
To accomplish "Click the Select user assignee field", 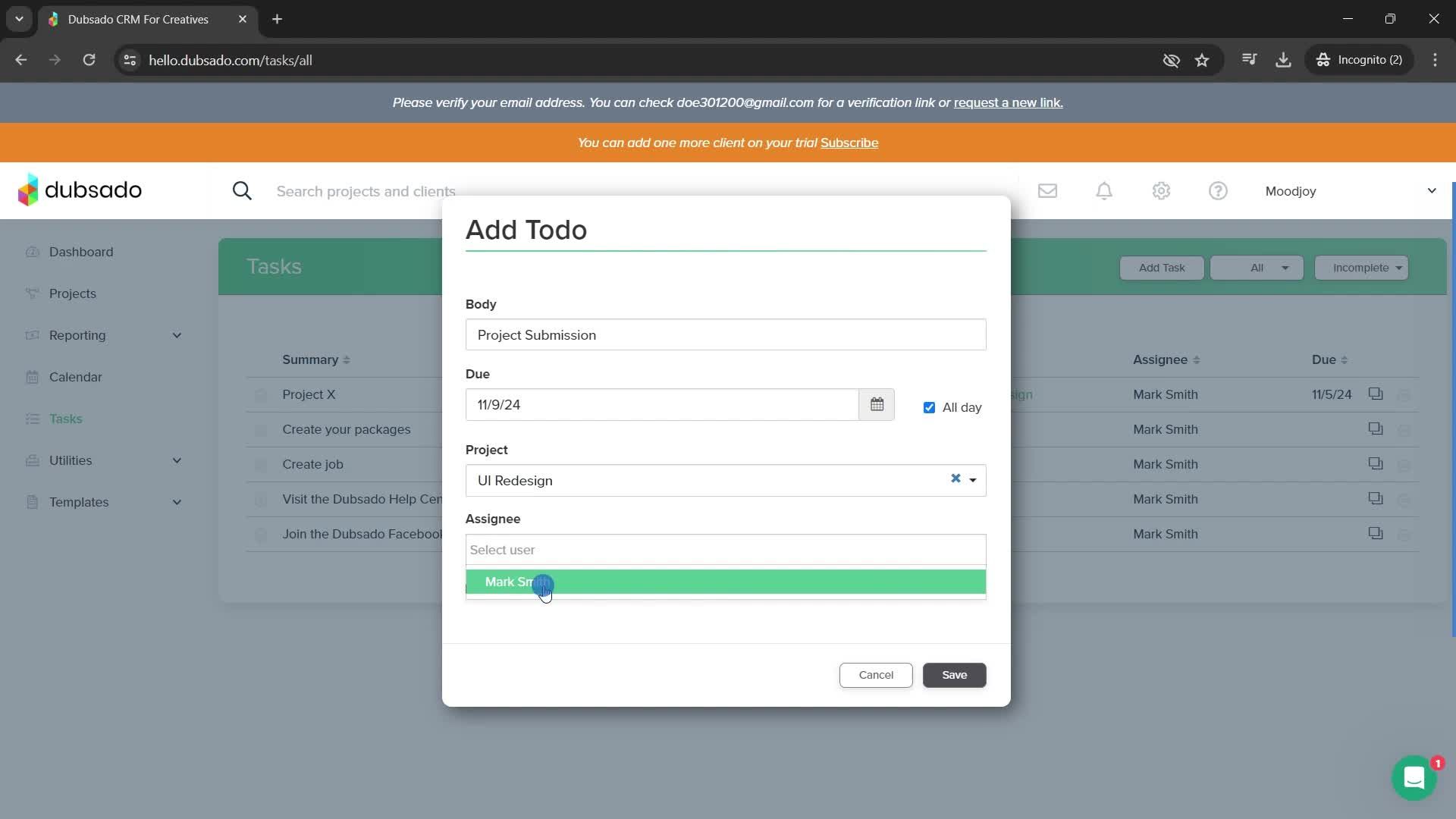I will 726,550.
